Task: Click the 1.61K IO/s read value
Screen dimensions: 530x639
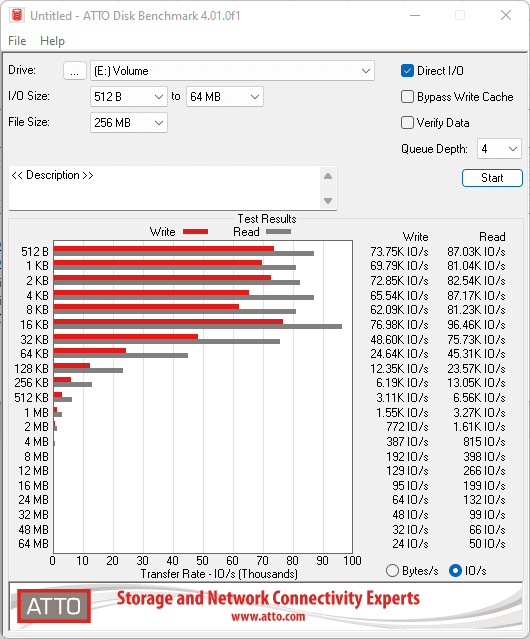Action: [479, 427]
